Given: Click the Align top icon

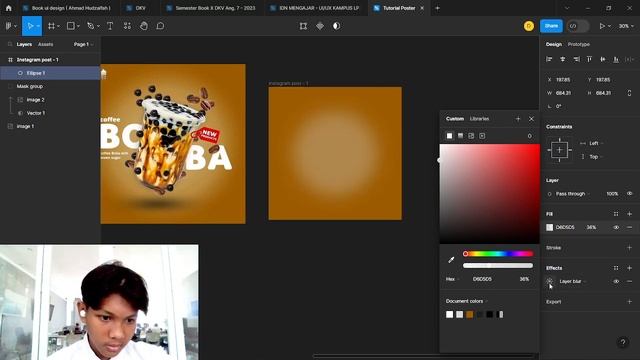Looking at the screenshot, I should click(589, 59).
